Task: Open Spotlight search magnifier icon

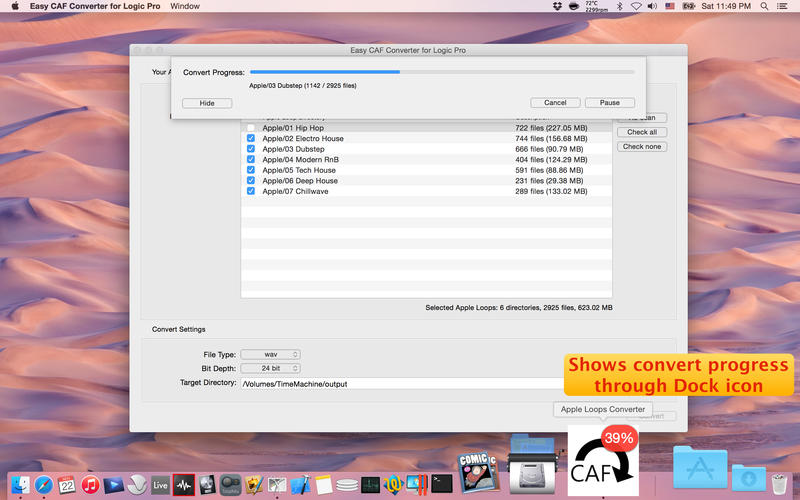Action: [760, 6]
